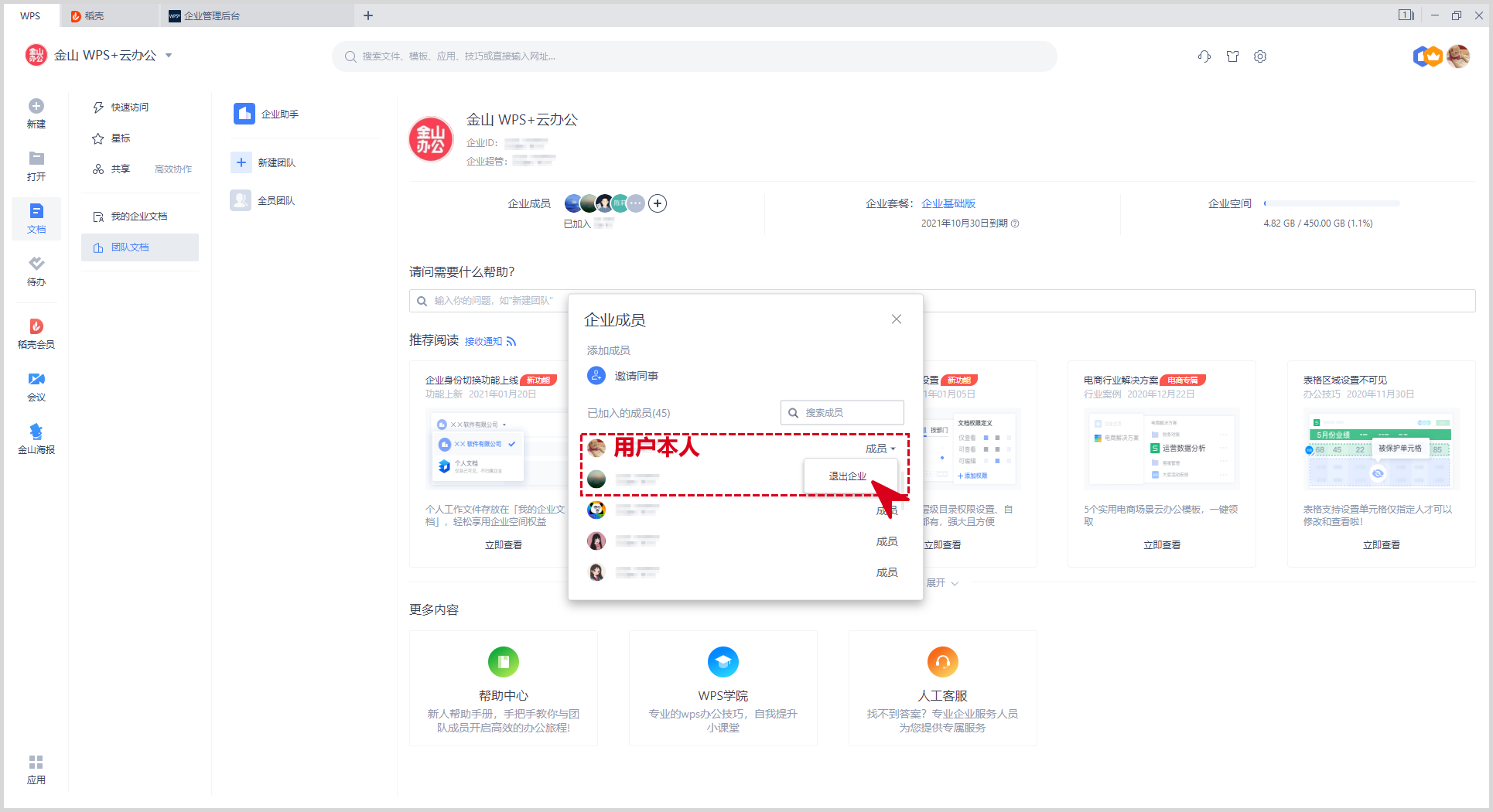
Task: Click the 企业基础版 plan link
Action: pyautogui.click(x=948, y=203)
